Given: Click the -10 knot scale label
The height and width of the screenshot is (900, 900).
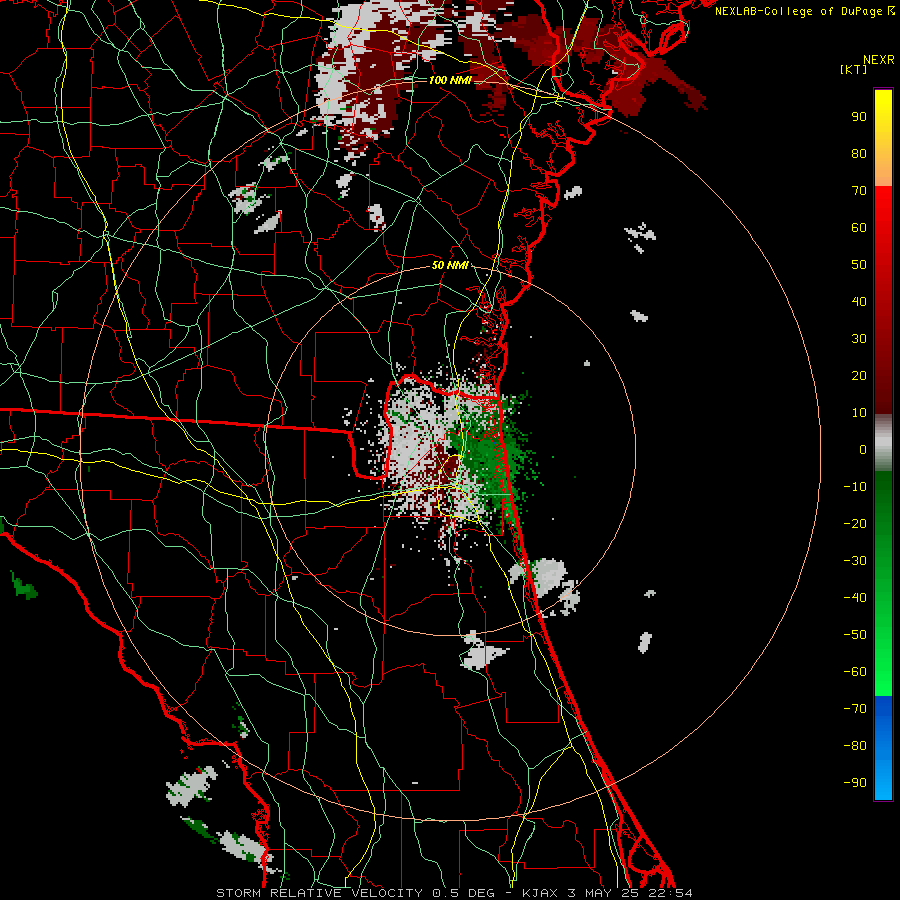Looking at the screenshot, I should tap(855, 487).
